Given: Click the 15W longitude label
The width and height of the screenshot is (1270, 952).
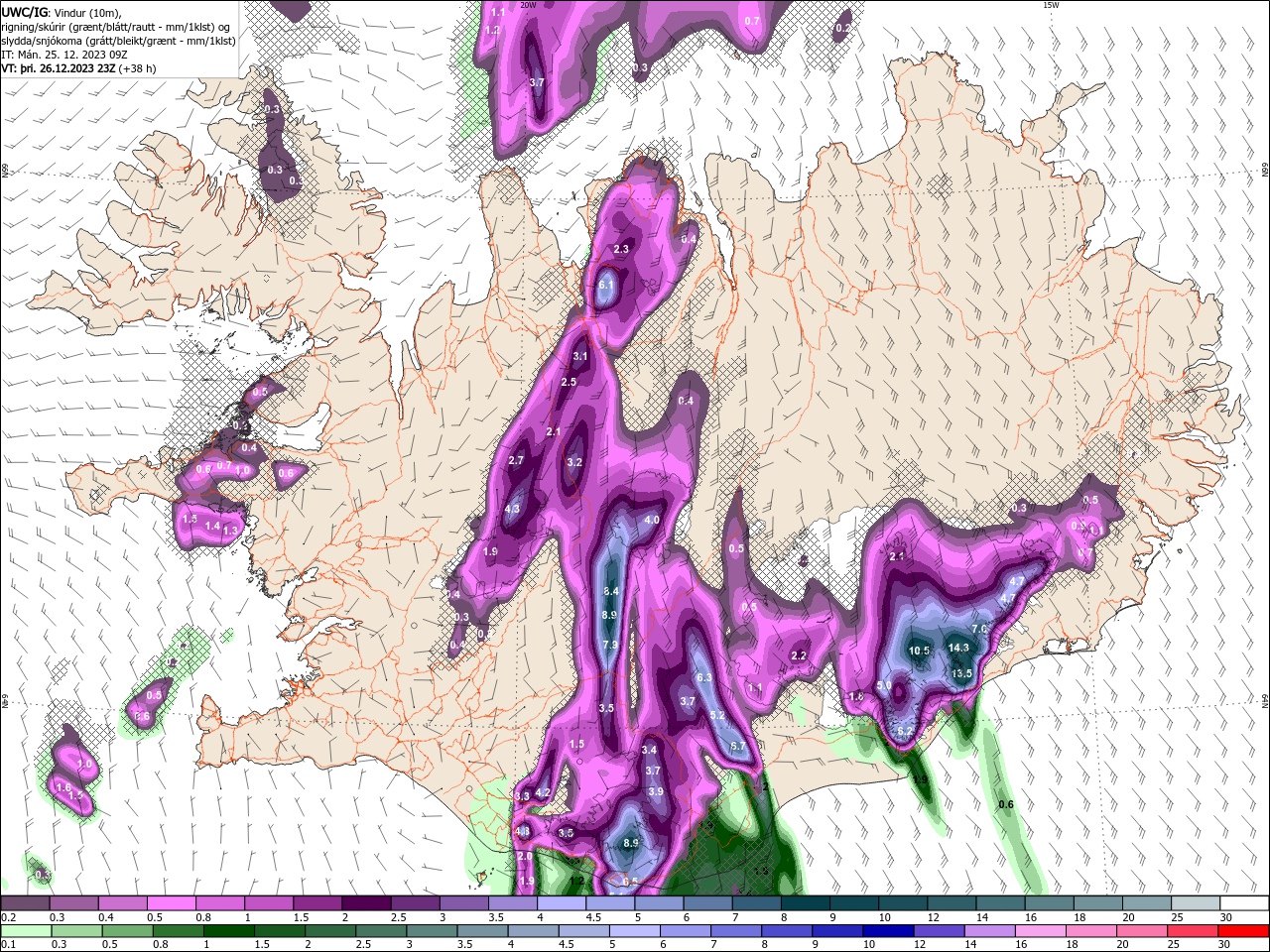Looking at the screenshot, I should point(1051,5).
